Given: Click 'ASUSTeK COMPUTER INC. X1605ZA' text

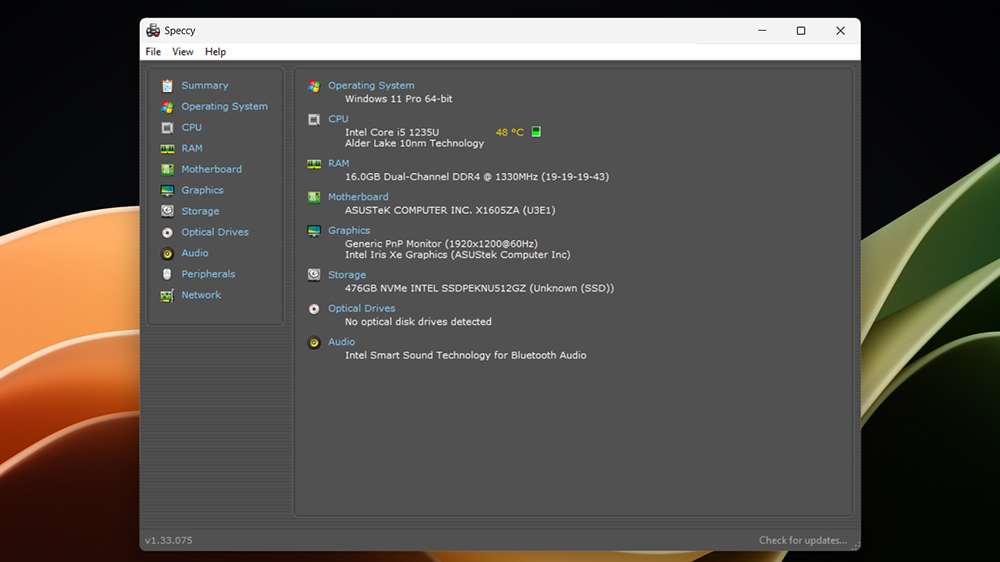Looking at the screenshot, I should (x=450, y=210).
